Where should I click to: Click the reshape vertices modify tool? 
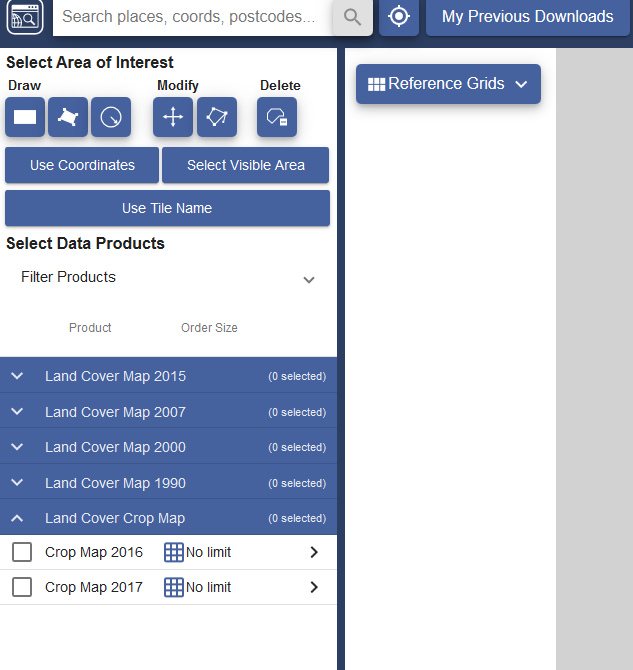(216, 117)
